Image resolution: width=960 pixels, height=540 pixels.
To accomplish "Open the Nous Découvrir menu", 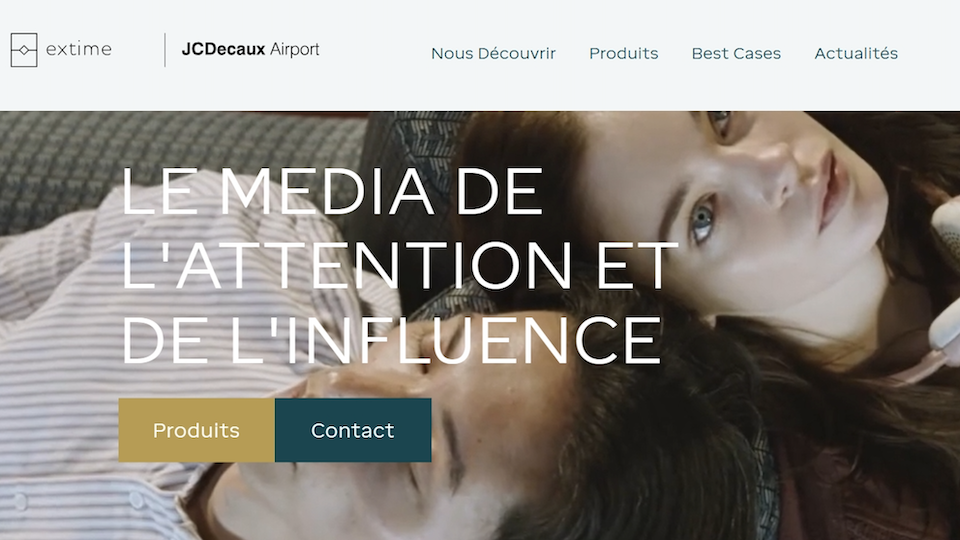I will click(x=493, y=53).
